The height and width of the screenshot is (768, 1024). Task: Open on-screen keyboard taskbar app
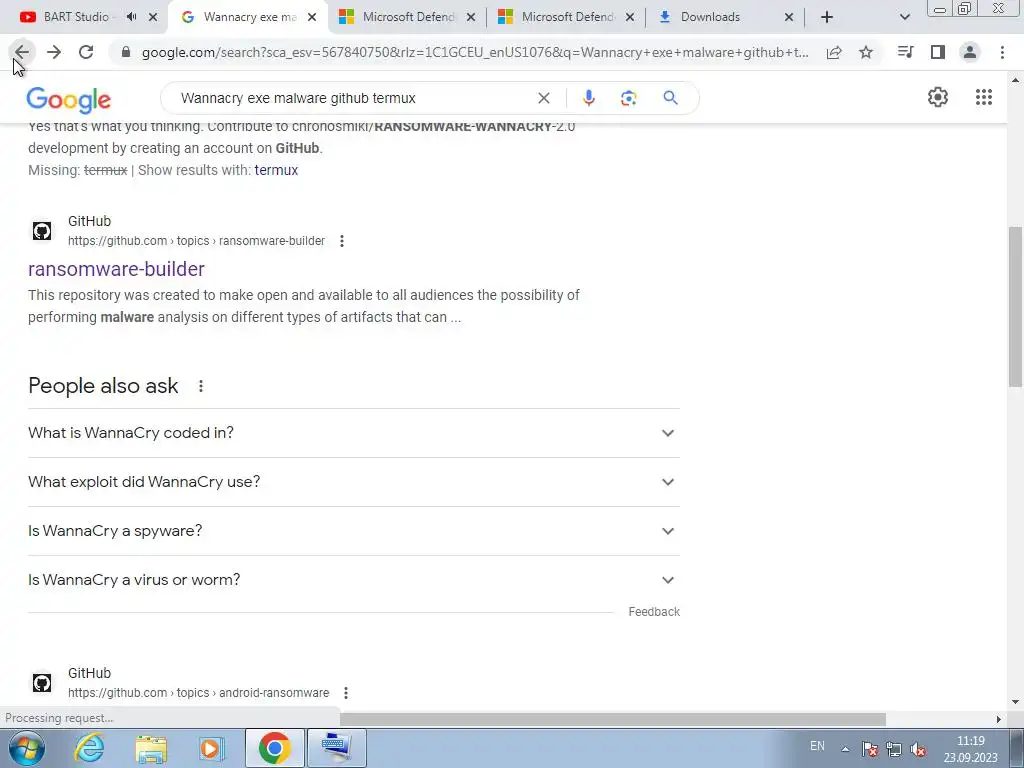coord(337,748)
